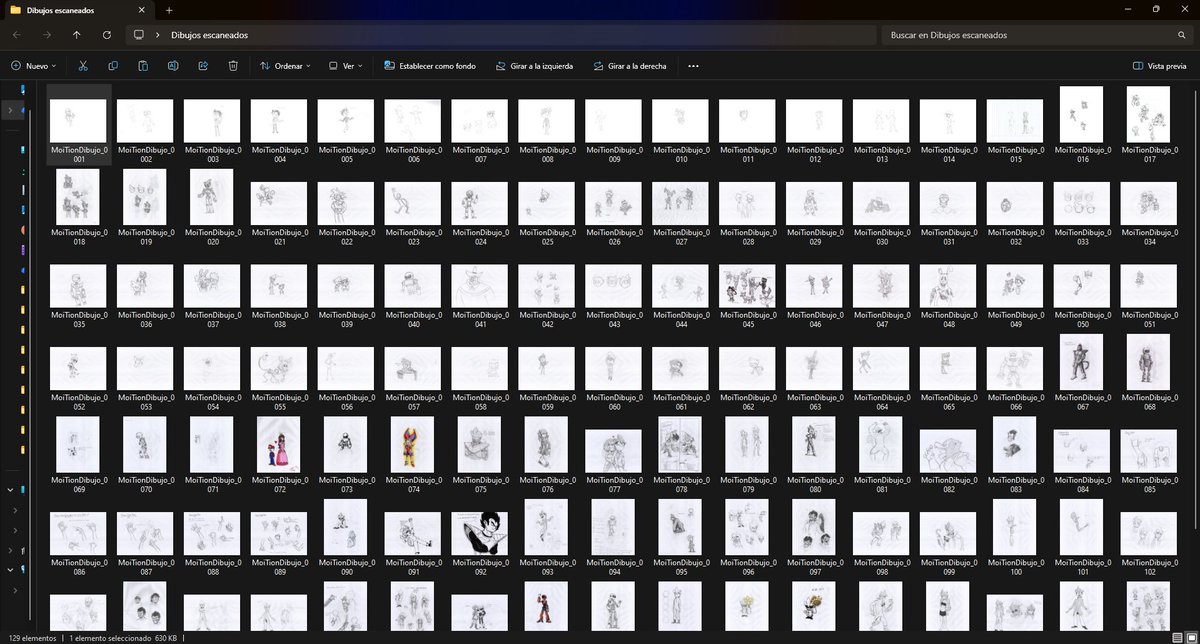Select thumbnail MoiTionDibujo_0041
1200x644 pixels.
pos(480,287)
